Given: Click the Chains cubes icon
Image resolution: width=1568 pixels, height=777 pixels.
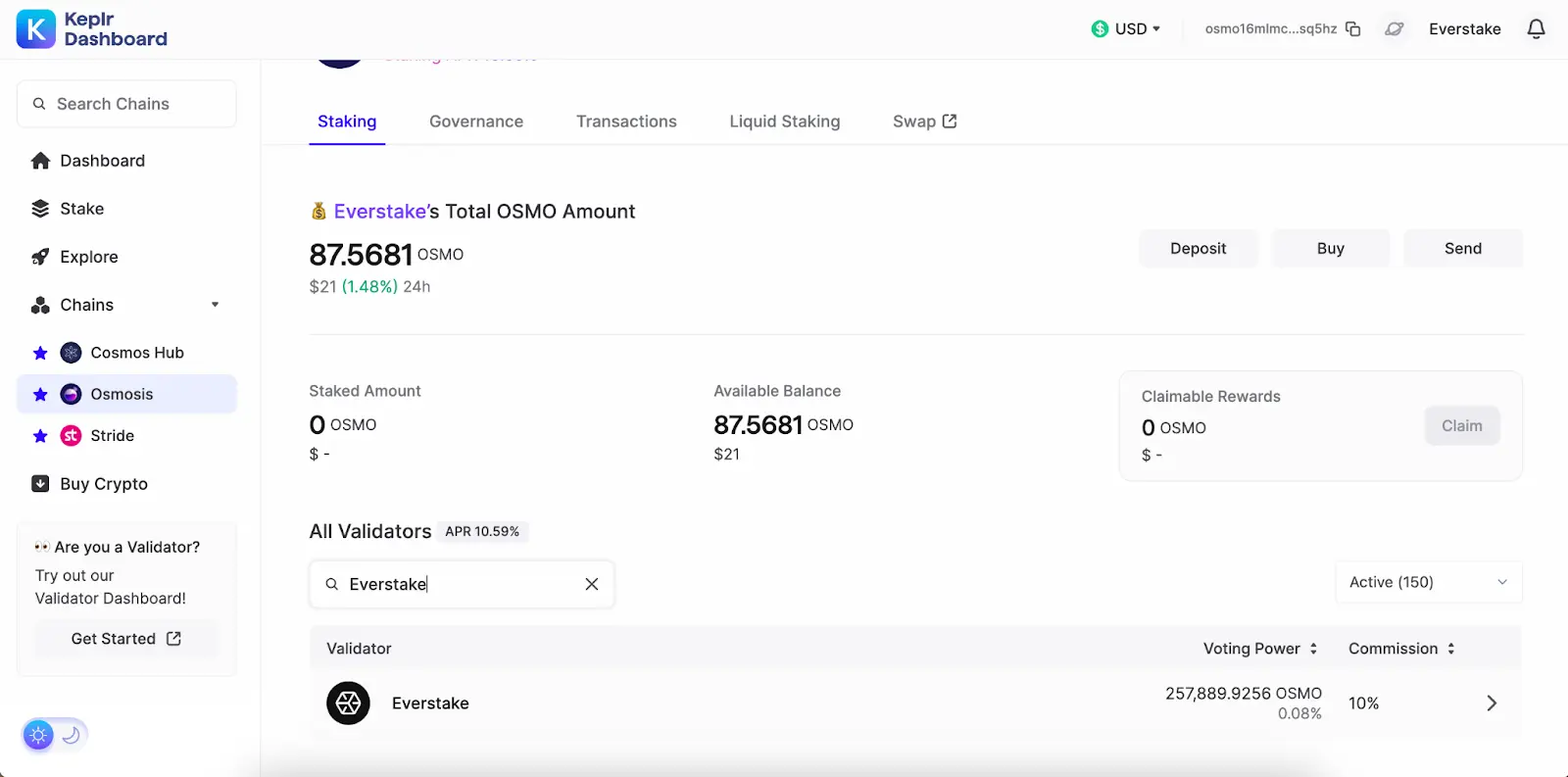Looking at the screenshot, I should [40, 305].
